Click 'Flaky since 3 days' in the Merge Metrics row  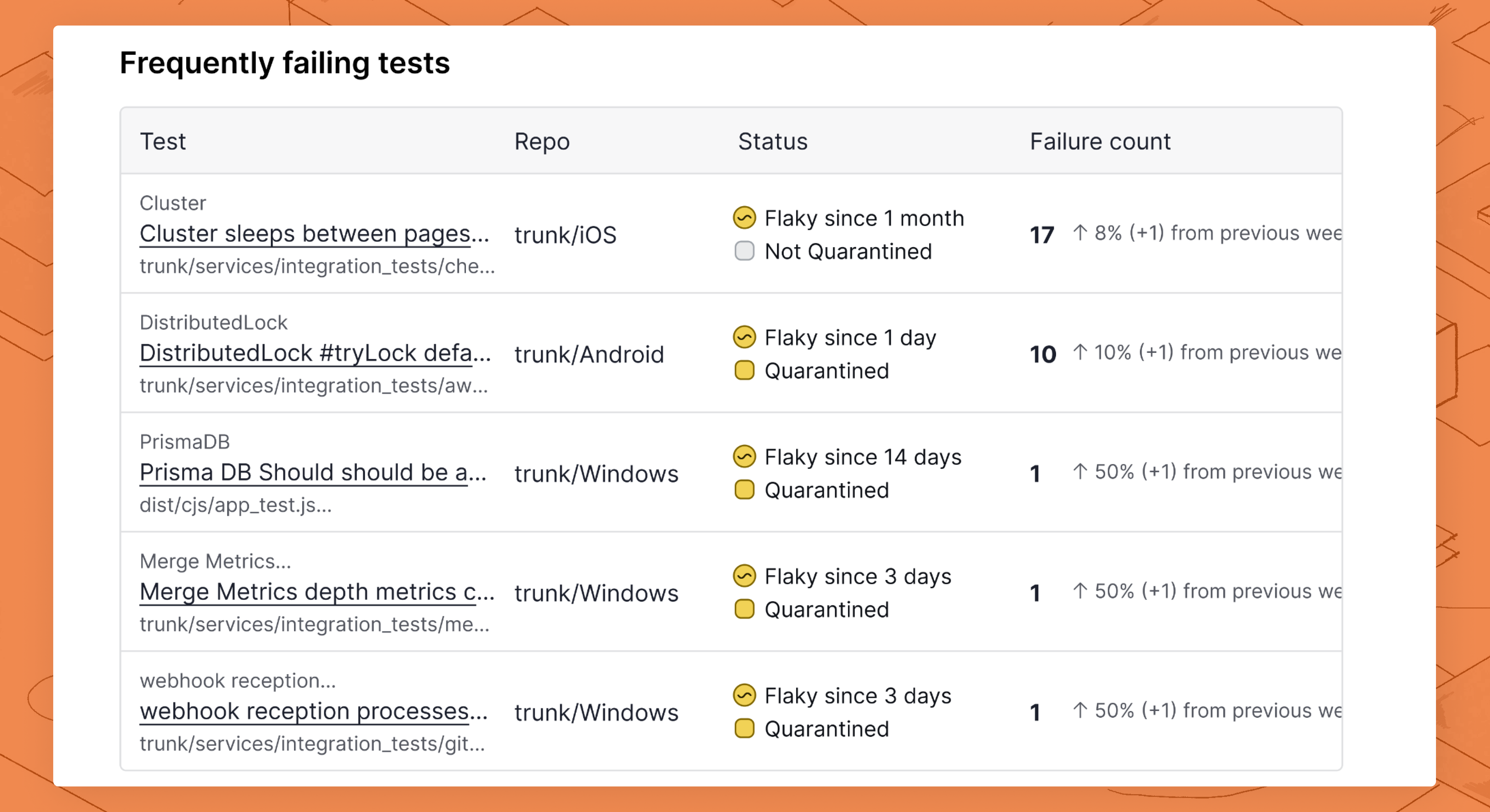click(858, 577)
